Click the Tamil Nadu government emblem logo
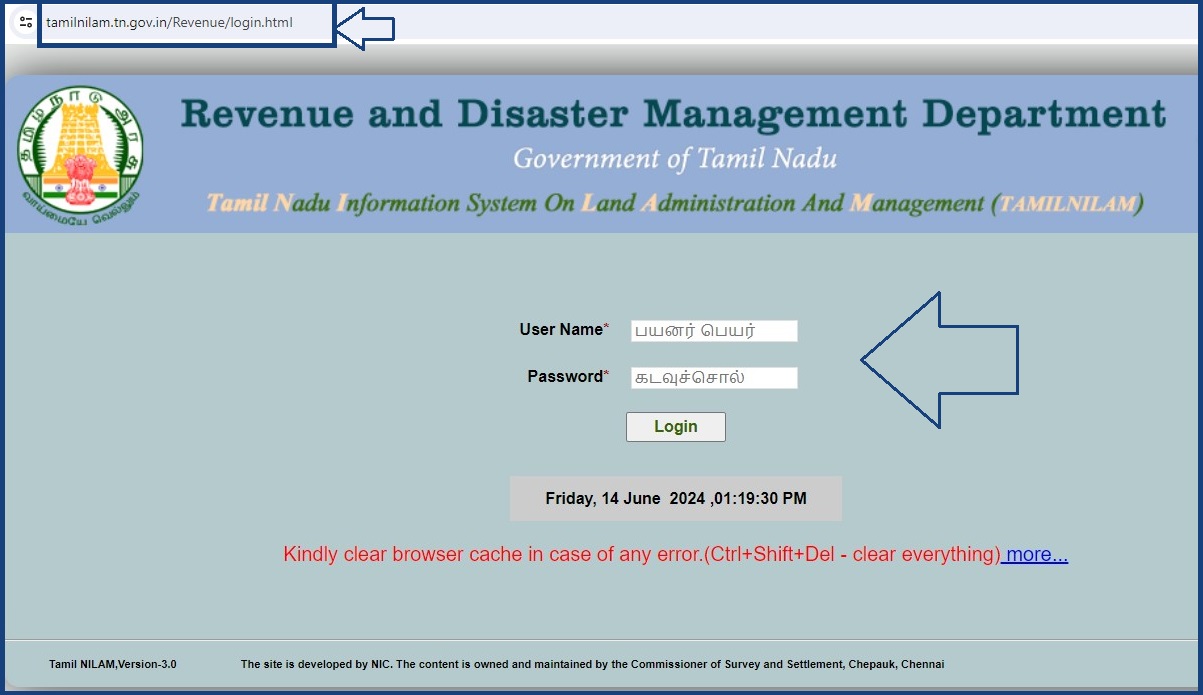Image resolution: width=1203 pixels, height=695 pixels. pyautogui.click(x=80, y=151)
